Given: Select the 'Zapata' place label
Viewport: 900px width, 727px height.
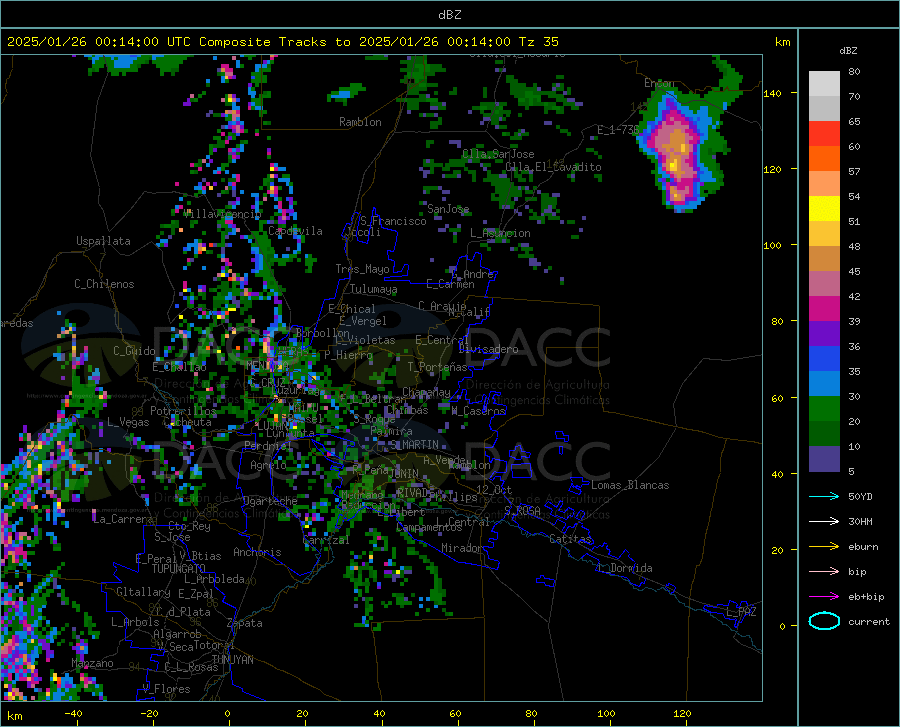Looking at the screenshot, I should pyautogui.click(x=245, y=623).
